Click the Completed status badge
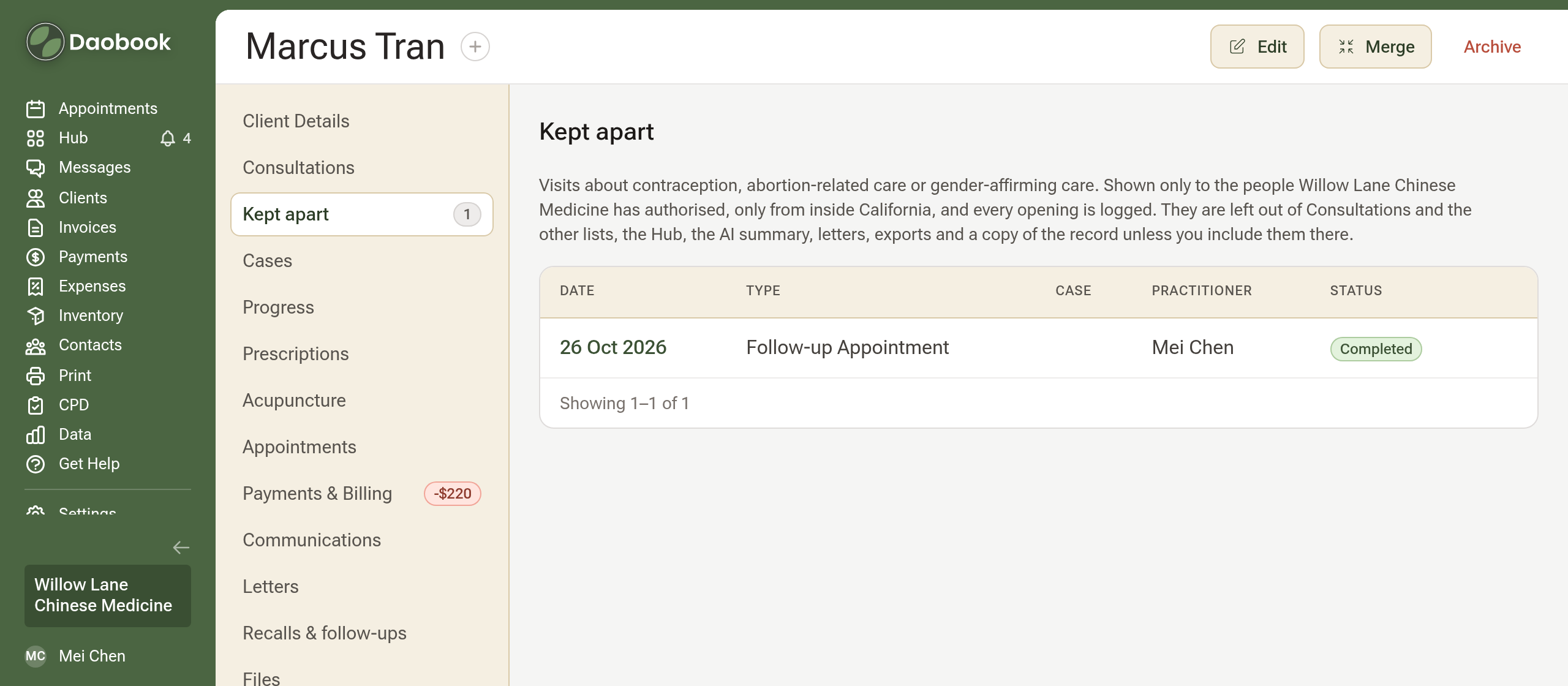 1376,349
